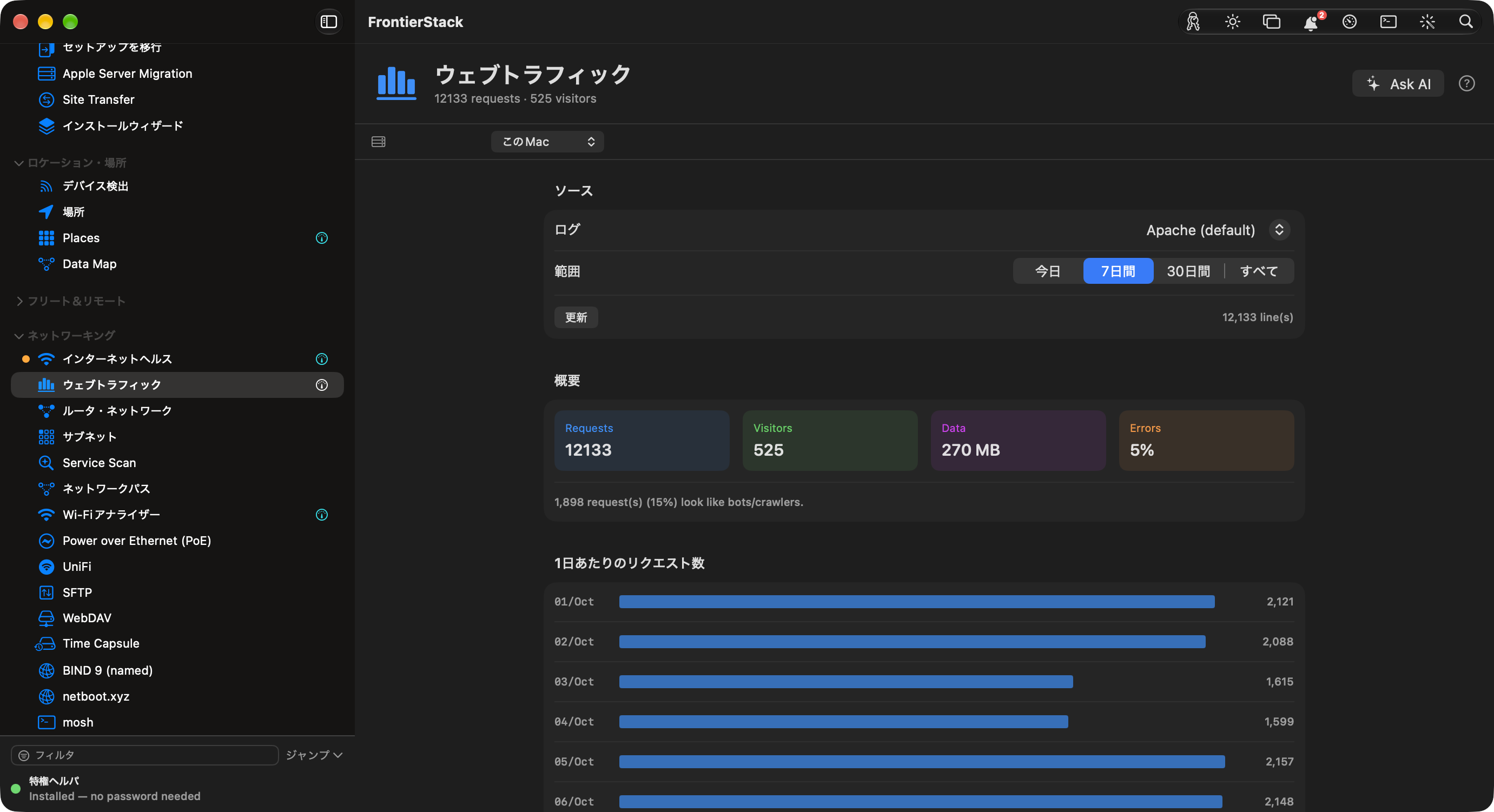Screen dimensions: 1494x812
Task: Click 更新 refresh button
Action: click(576, 318)
